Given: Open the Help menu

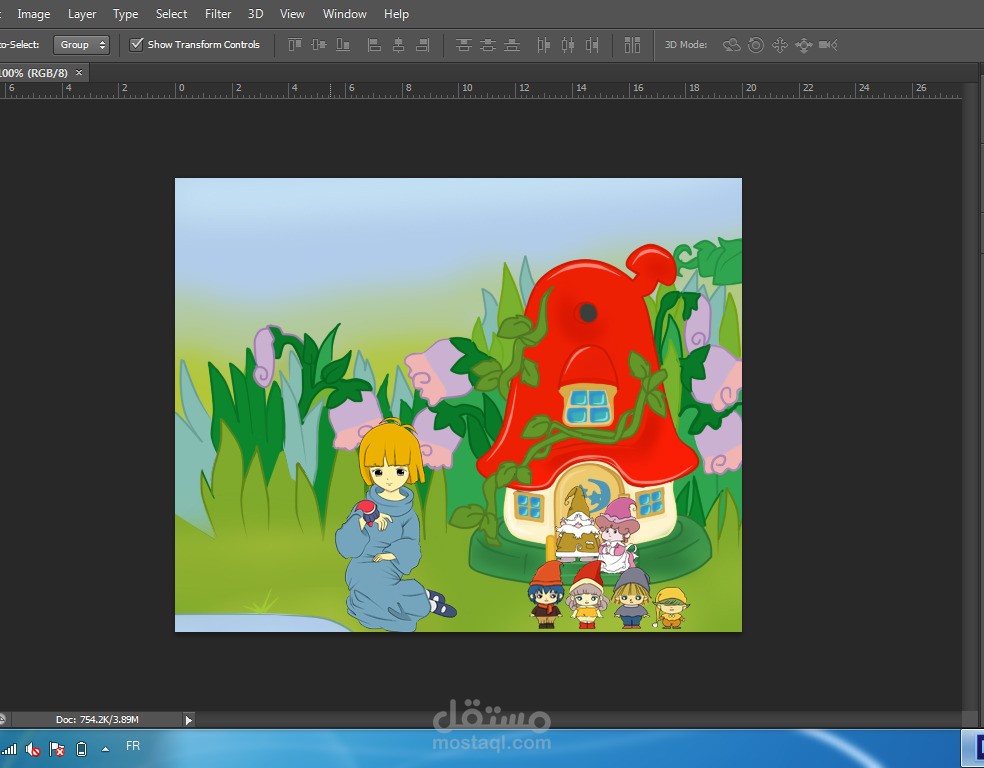Looking at the screenshot, I should pos(397,14).
